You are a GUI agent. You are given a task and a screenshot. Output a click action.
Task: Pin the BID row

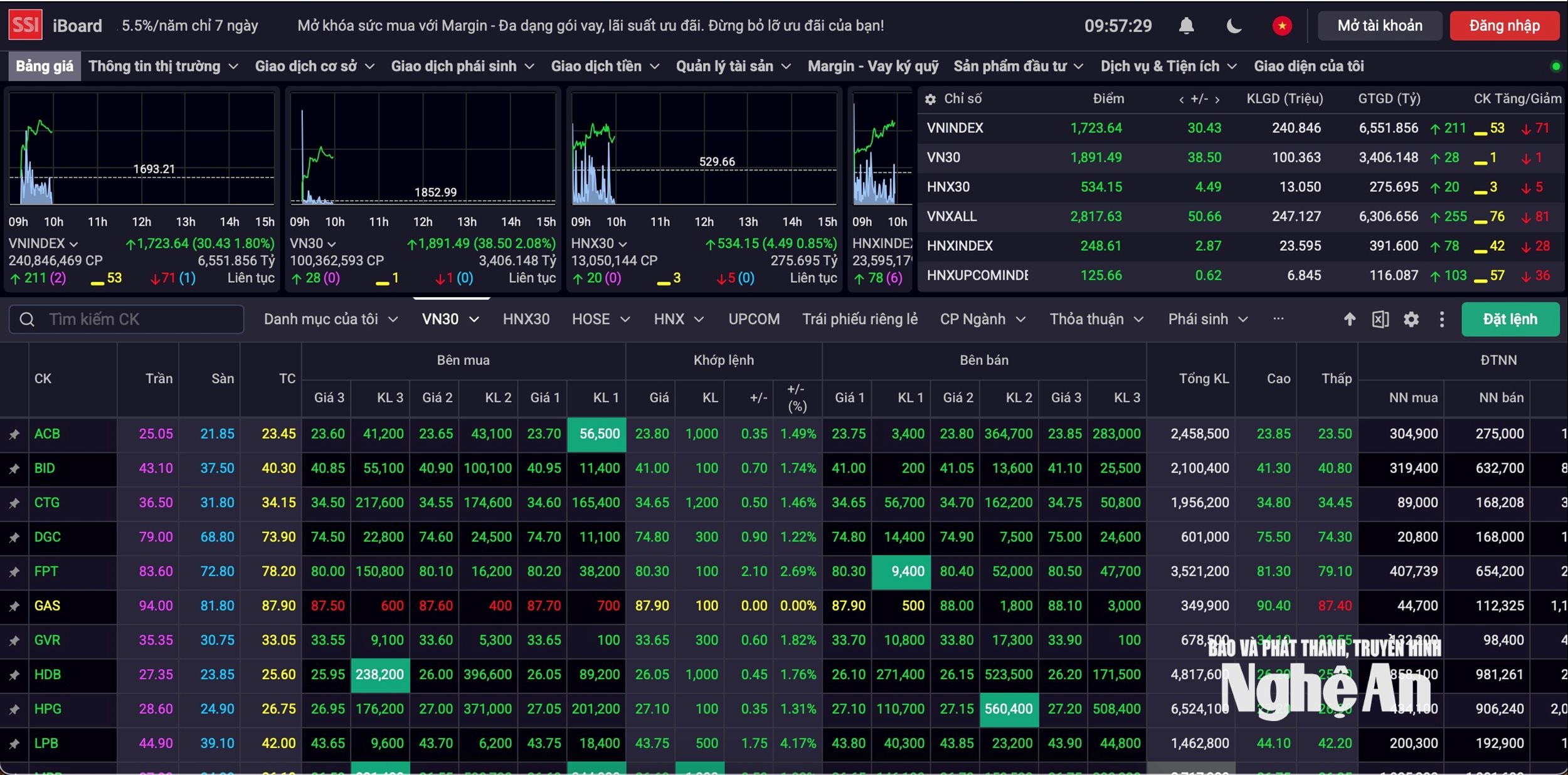[x=14, y=468]
